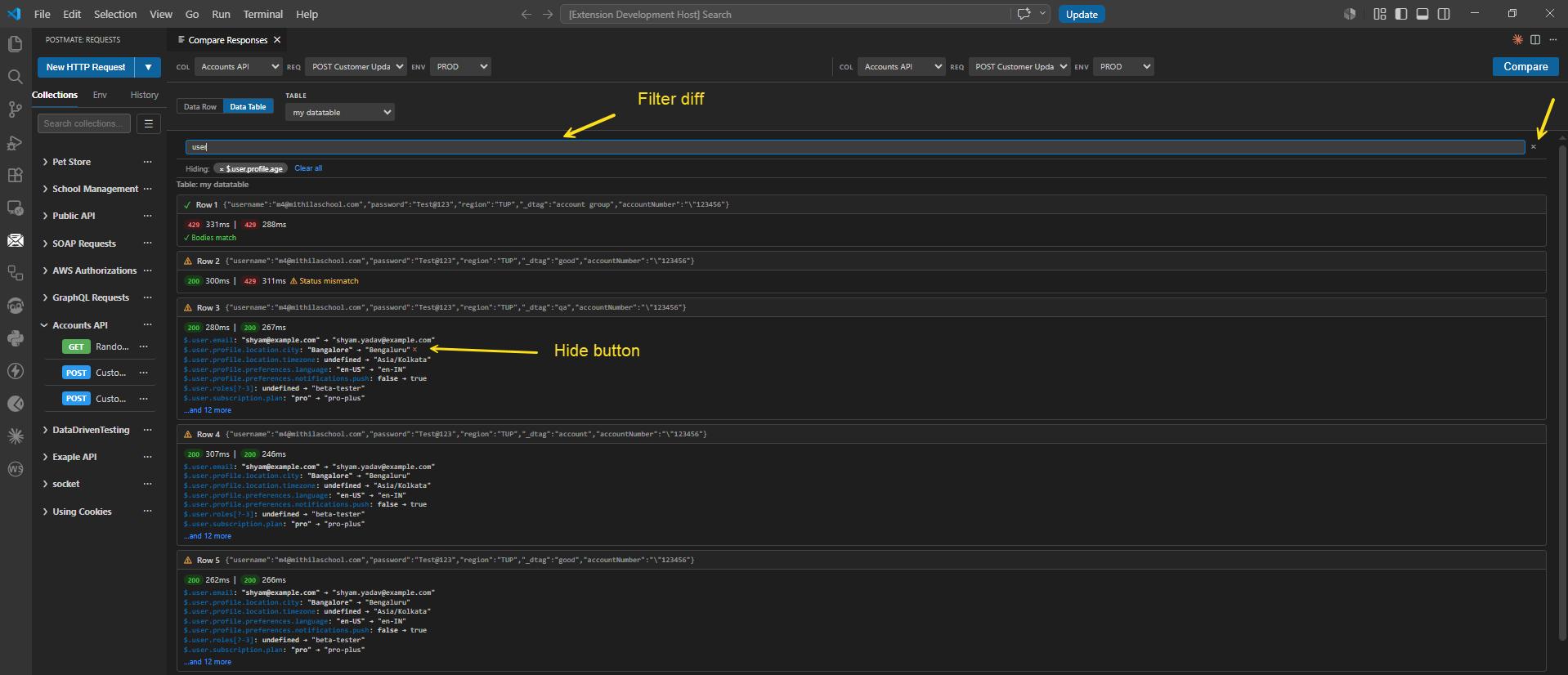Focus the Search collections input

pyautogui.click(x=84, y=123)
